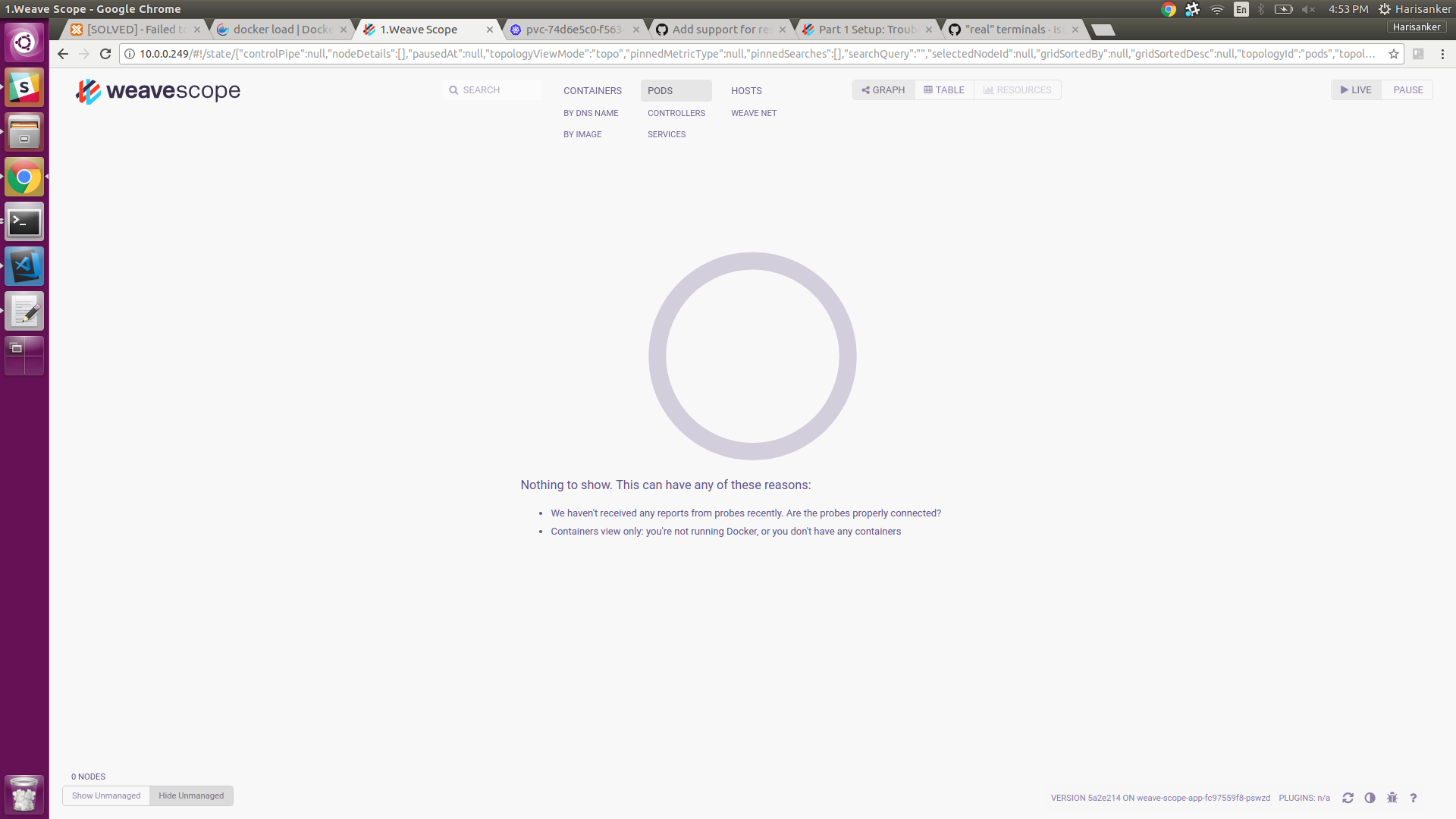Select the Table view icon
The width and height of the screenshot is (1456, 819).
pyautogui.click(x=943, y=89)
